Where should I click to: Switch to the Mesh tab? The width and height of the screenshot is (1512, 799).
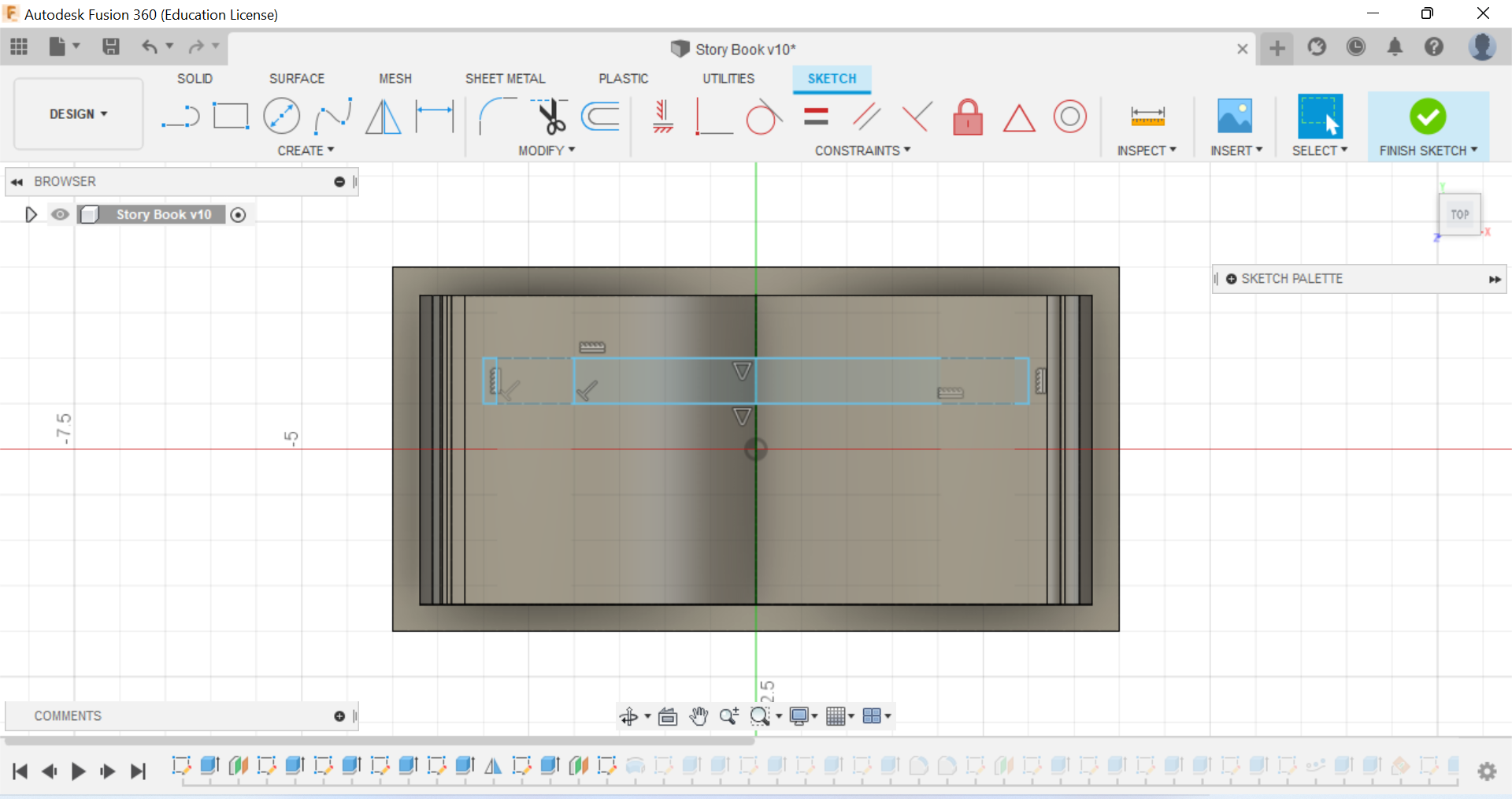click(395, 79)
